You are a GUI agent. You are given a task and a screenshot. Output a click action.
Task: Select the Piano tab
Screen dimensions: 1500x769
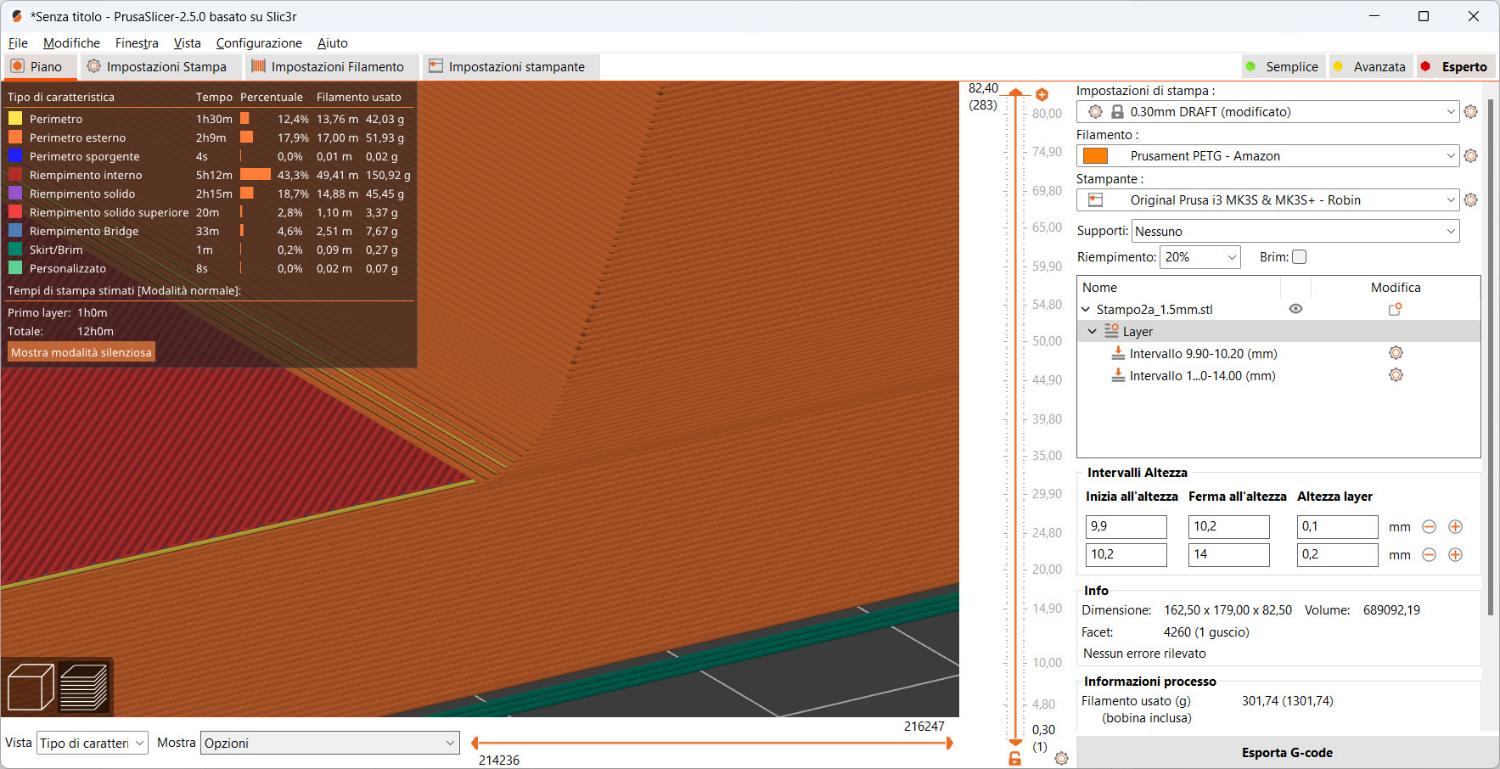pyautogui.click(x=38, y=67)
